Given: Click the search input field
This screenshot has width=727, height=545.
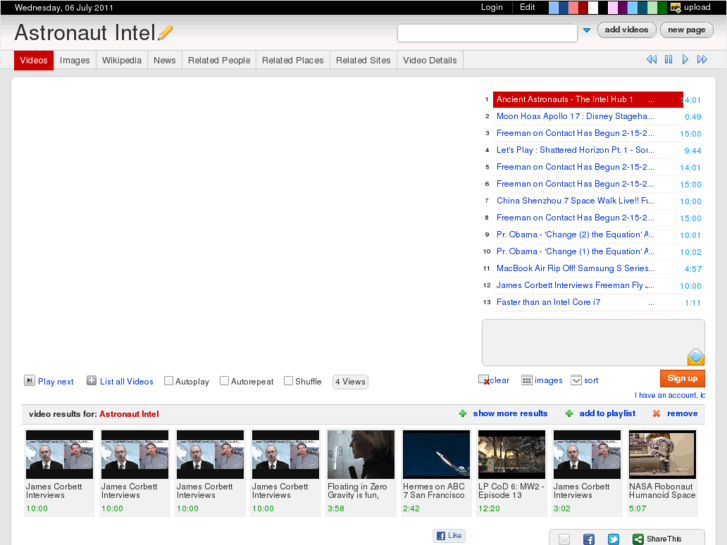Looking at the screenshot, I should point(487,33).
